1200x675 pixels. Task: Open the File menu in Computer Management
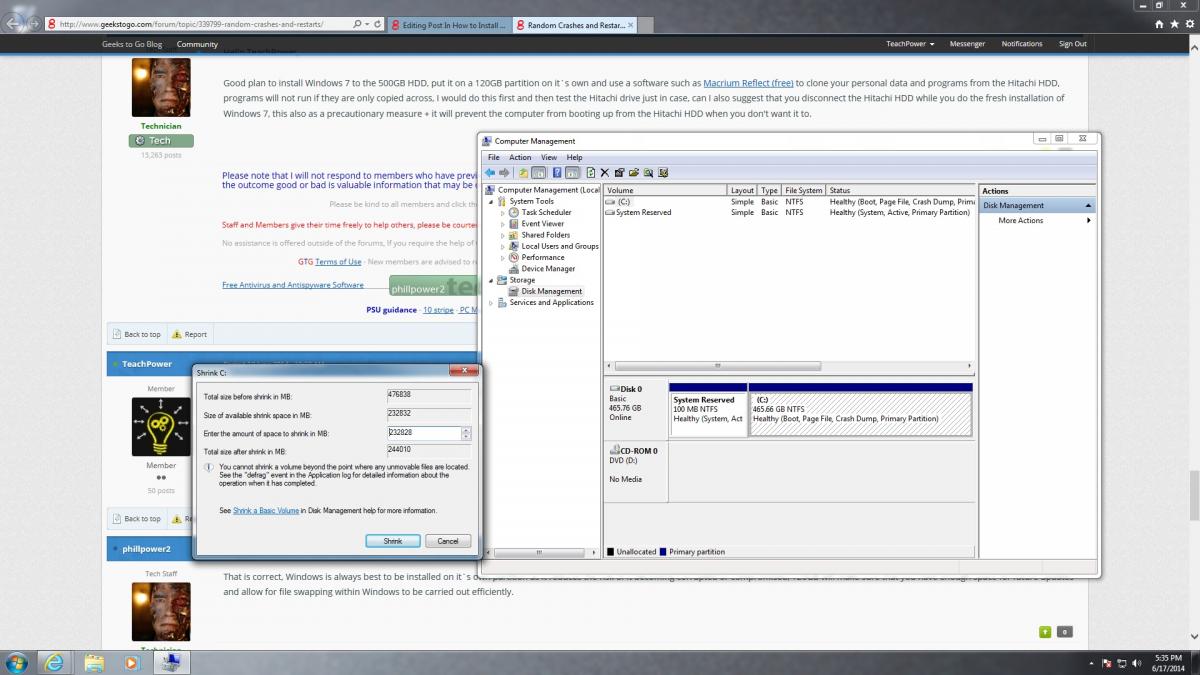(x=494, y=157)
